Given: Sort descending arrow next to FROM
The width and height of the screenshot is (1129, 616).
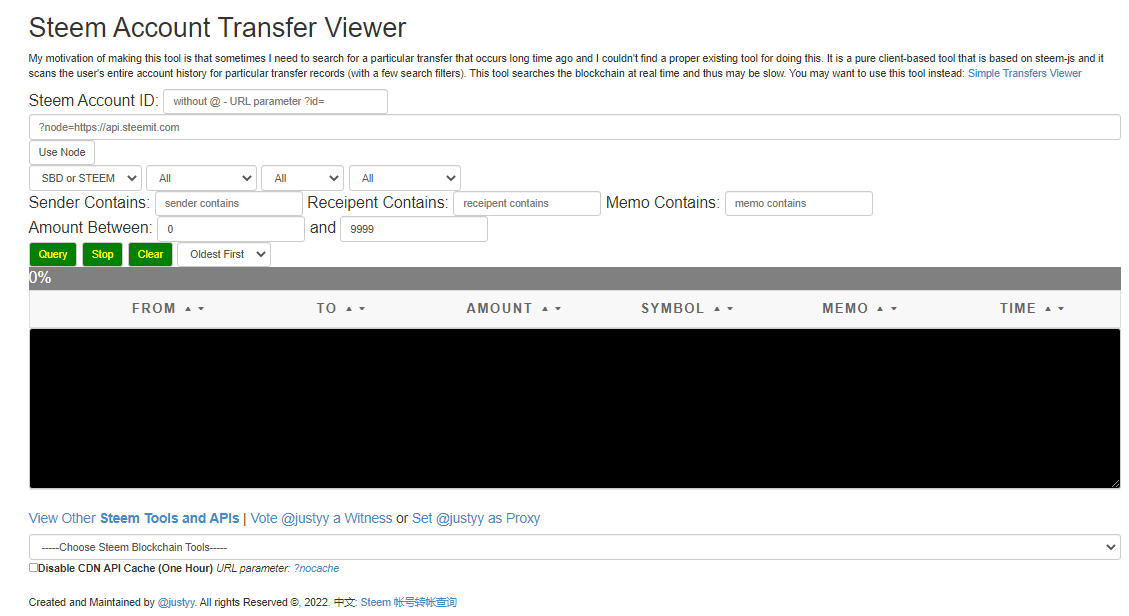Looking at the screenshot, I should point(201,309).
